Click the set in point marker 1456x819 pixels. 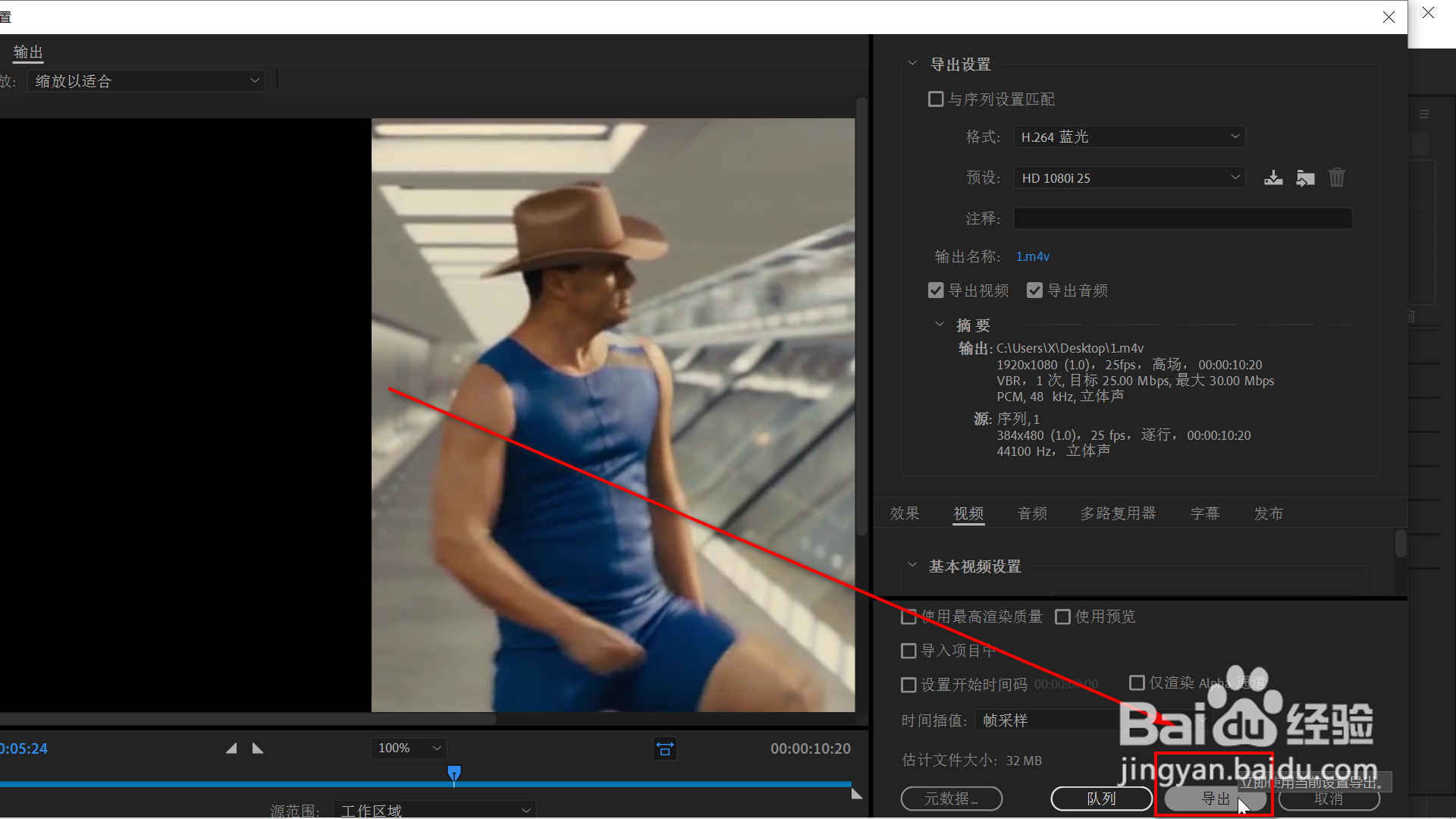[231, 748]
